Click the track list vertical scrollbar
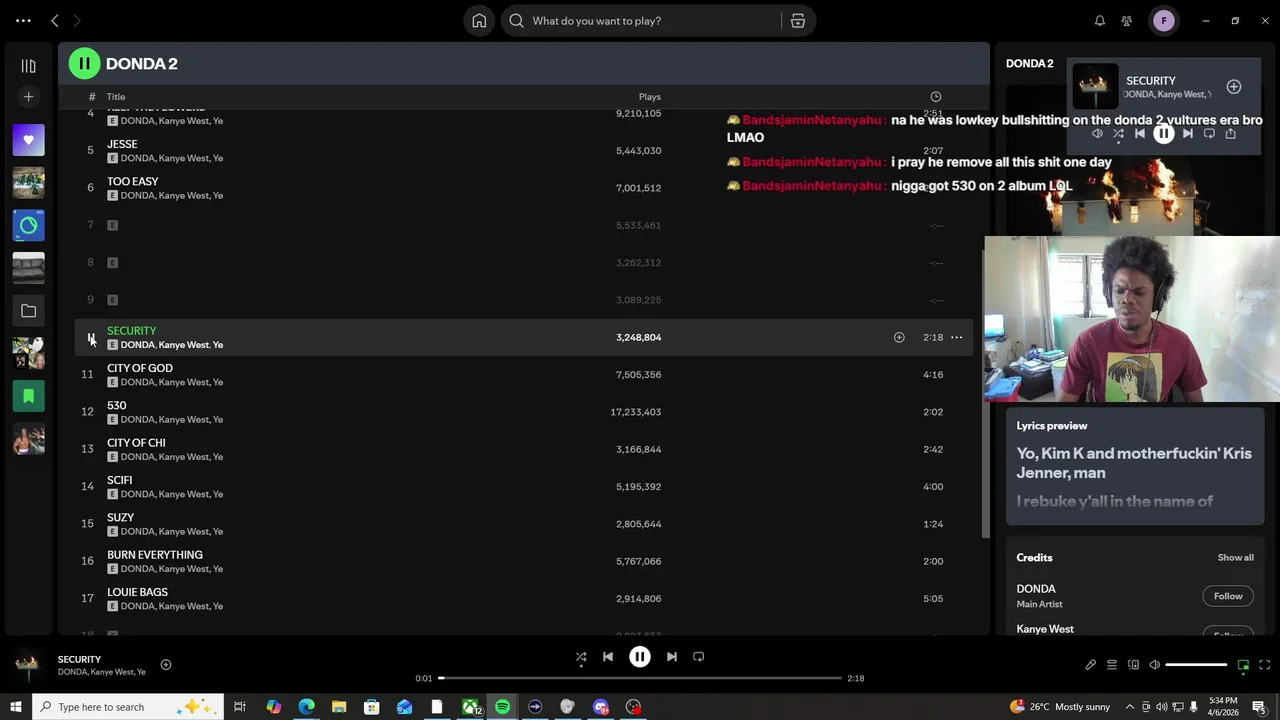This screenshot has width=1280, height=720. tap(985, 393)
